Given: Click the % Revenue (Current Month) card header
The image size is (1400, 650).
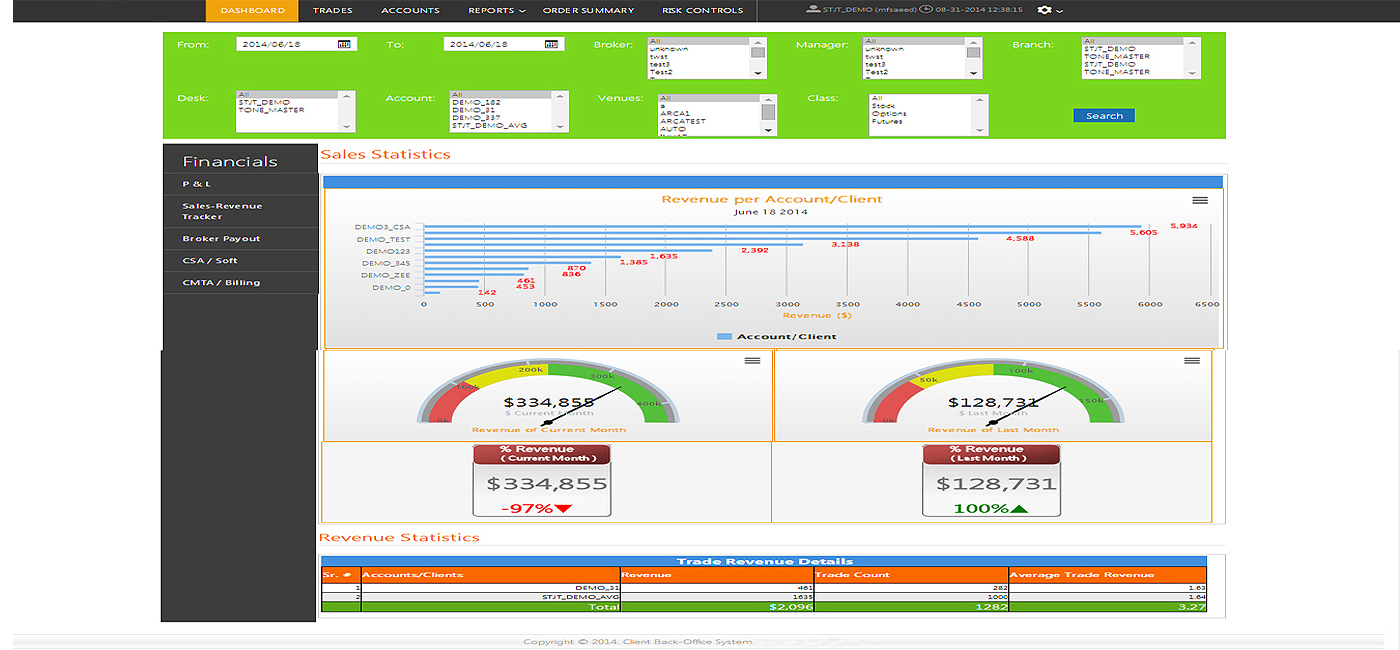Looking at the screenshot, I should [541, 454].
